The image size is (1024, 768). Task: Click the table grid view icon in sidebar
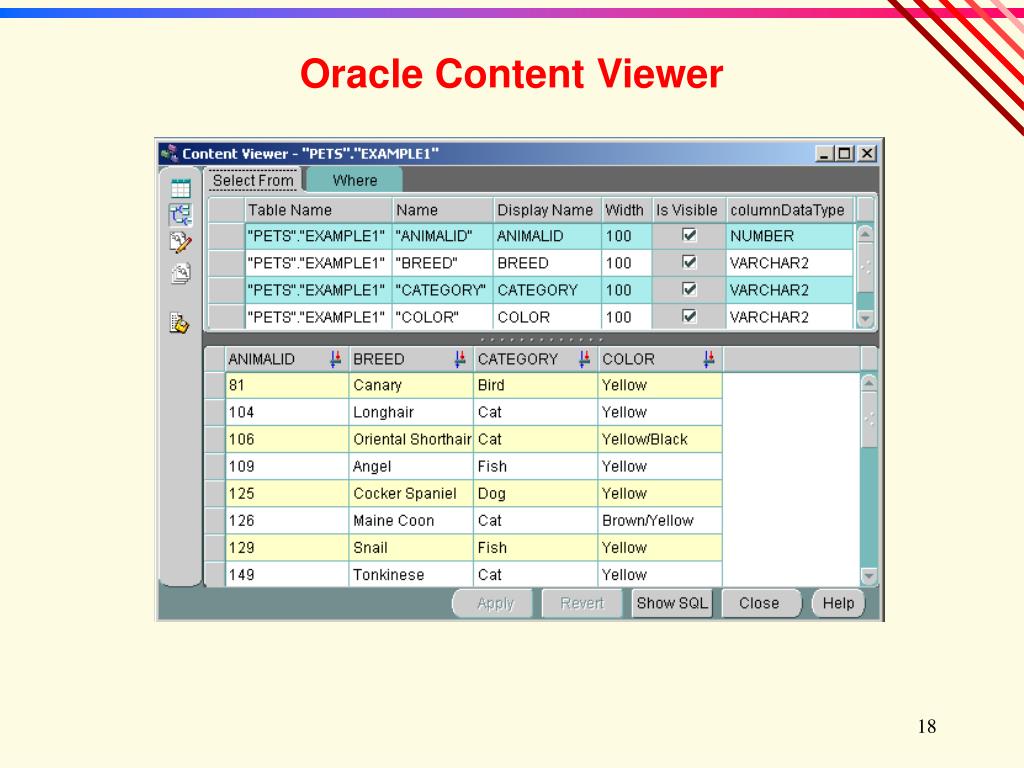[x=180, y=188]
